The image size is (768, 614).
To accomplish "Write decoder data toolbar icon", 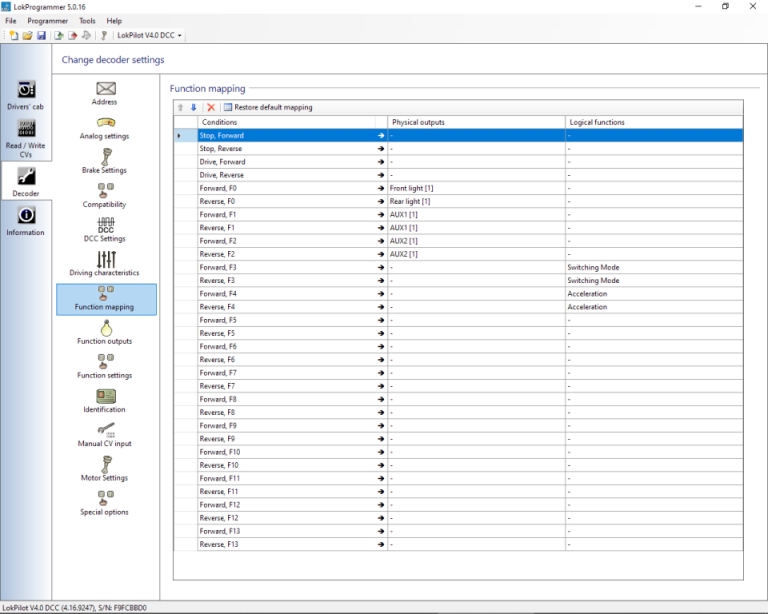I will (x=72, y=35).
